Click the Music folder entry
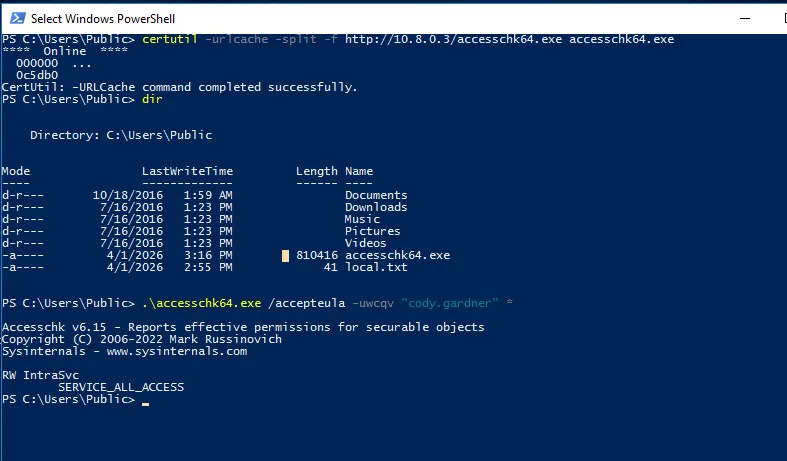The image size is (787, 461). [362, 219]
